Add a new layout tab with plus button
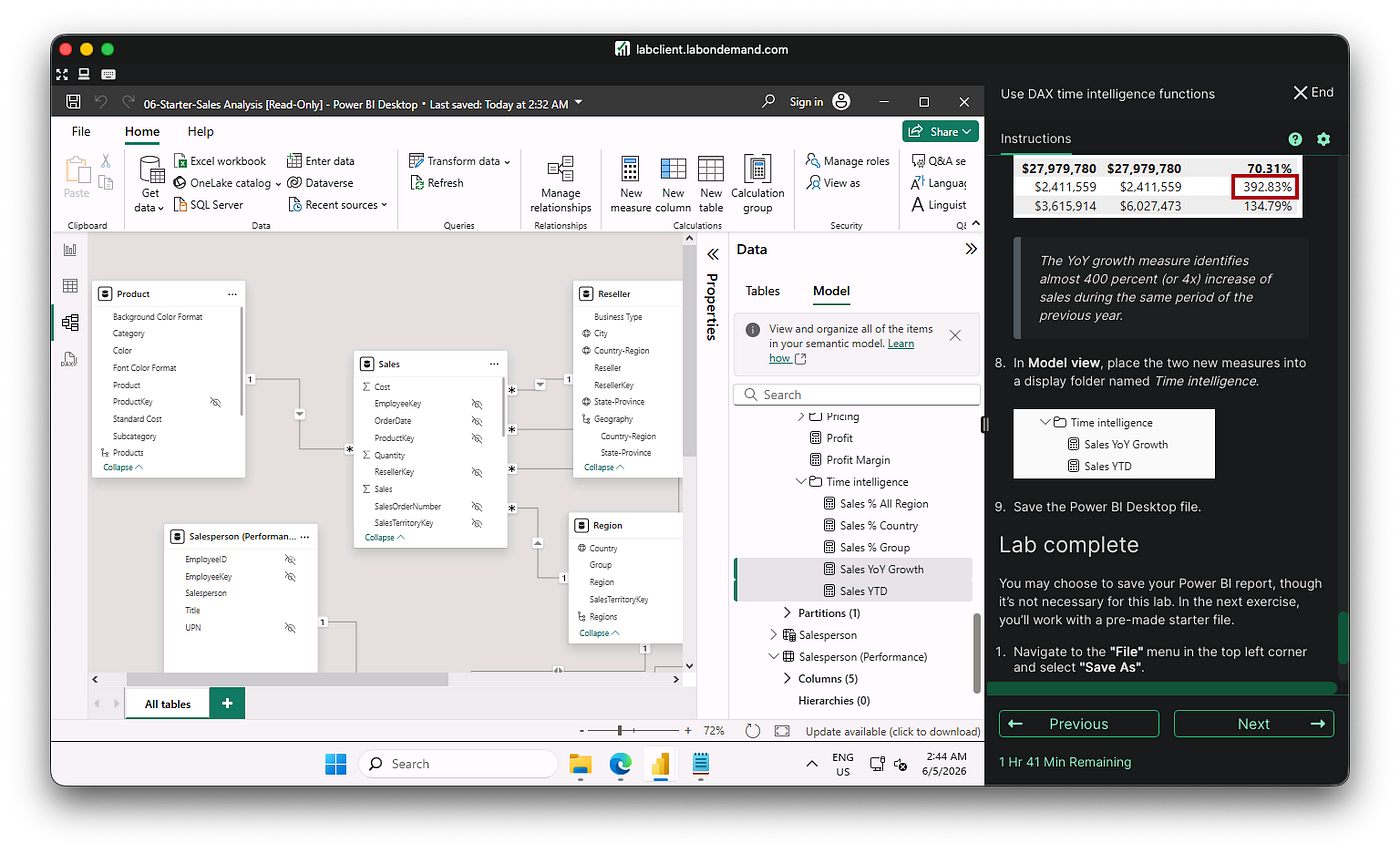Viewport: 1400px width, 853px height. (227, 704)
